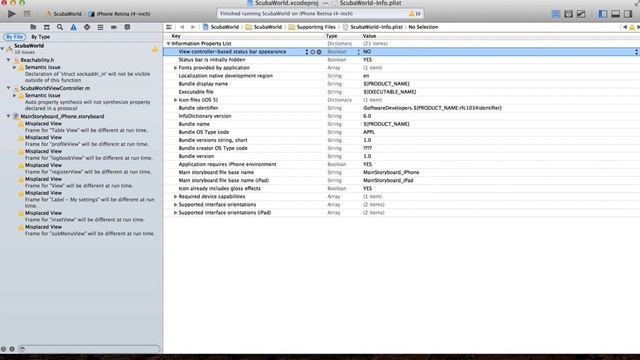Screen dimensions: 640x360
Task: Open the related items menu icon in jump bar
Action: click(169, 27)
